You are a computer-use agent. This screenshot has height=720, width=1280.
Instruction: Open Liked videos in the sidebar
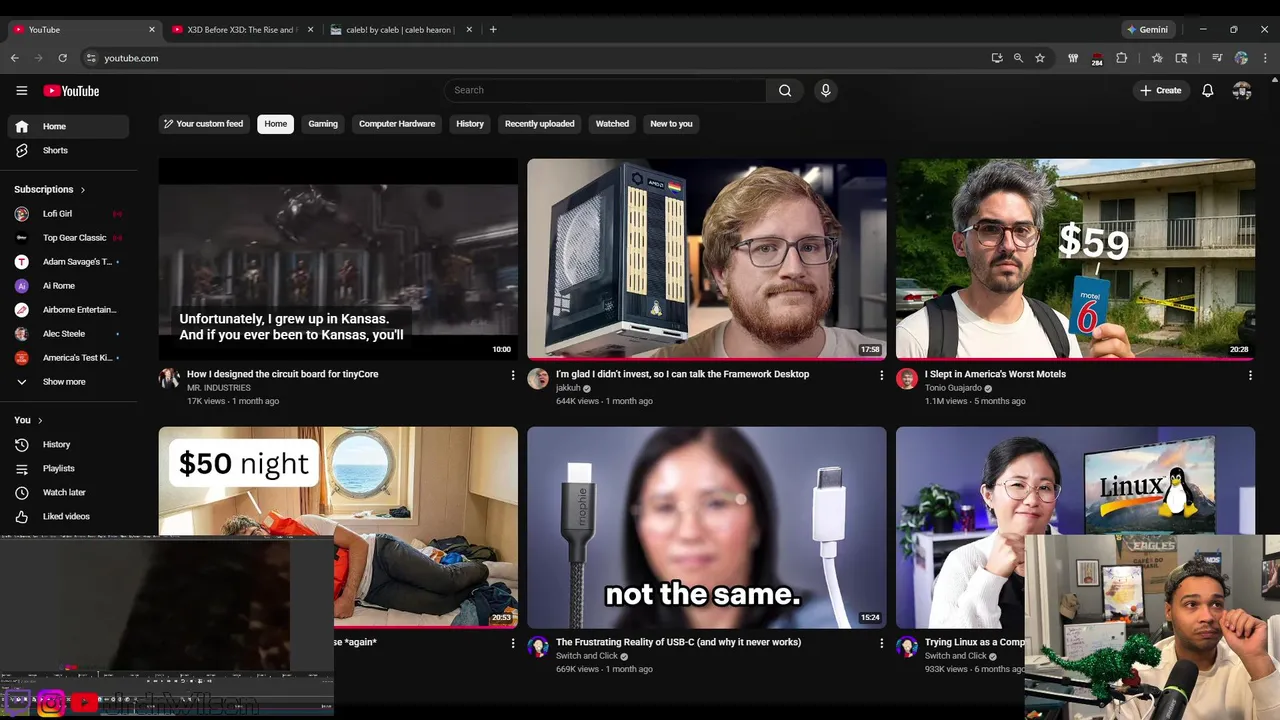[x=68, y=516]
